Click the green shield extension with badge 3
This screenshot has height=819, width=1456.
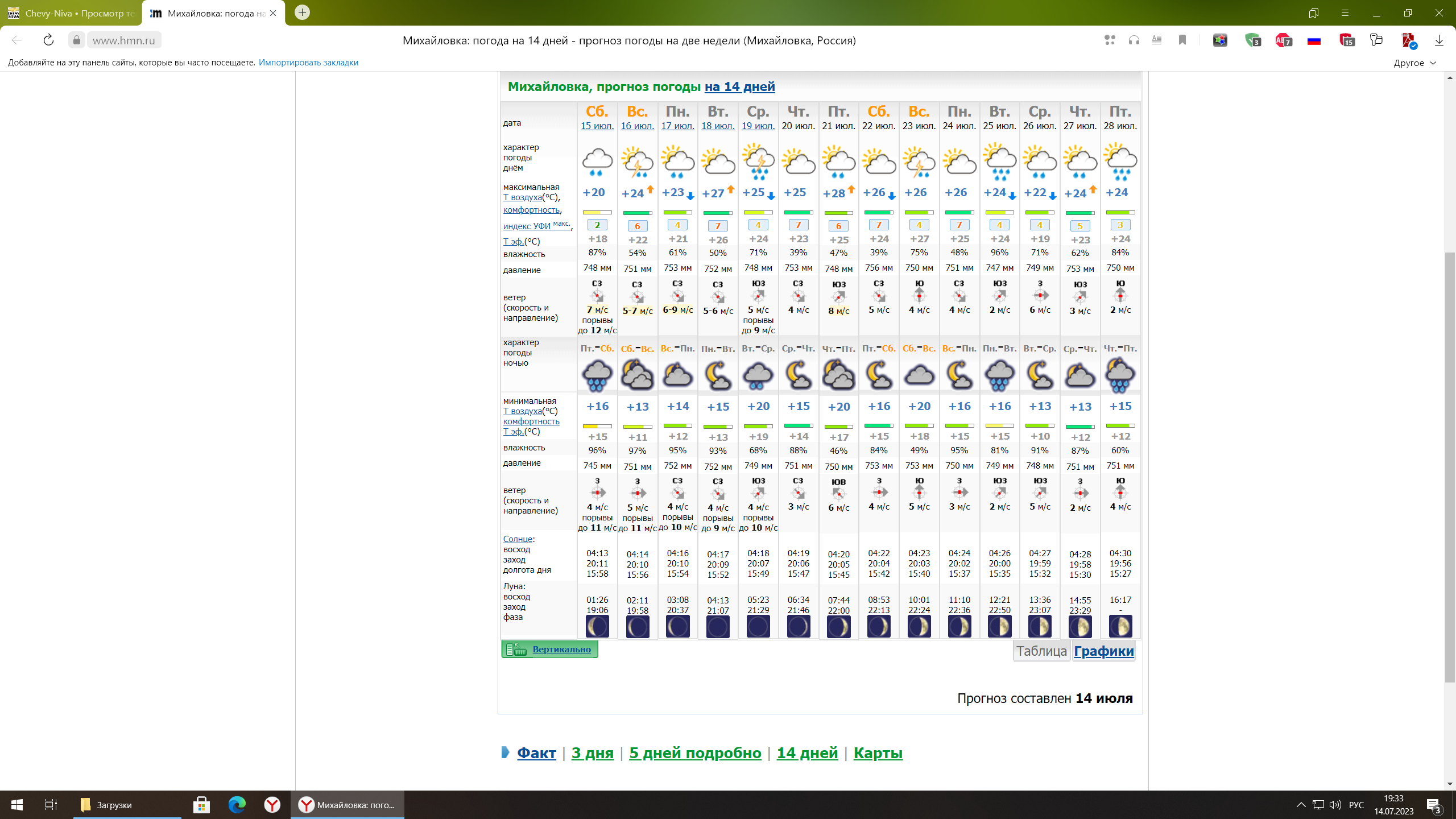[1252, 40]
